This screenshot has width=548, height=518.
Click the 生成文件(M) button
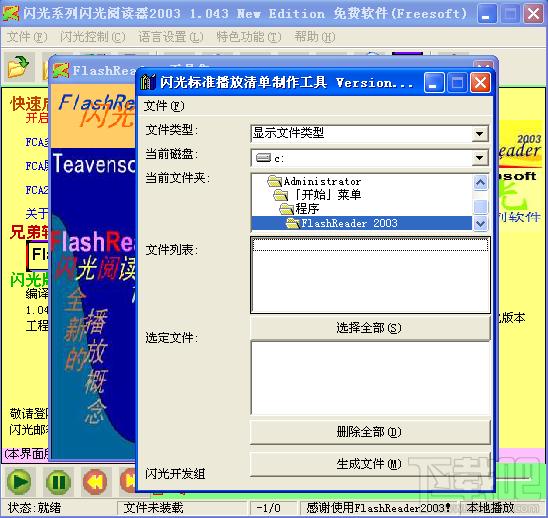tap(370, 464)
